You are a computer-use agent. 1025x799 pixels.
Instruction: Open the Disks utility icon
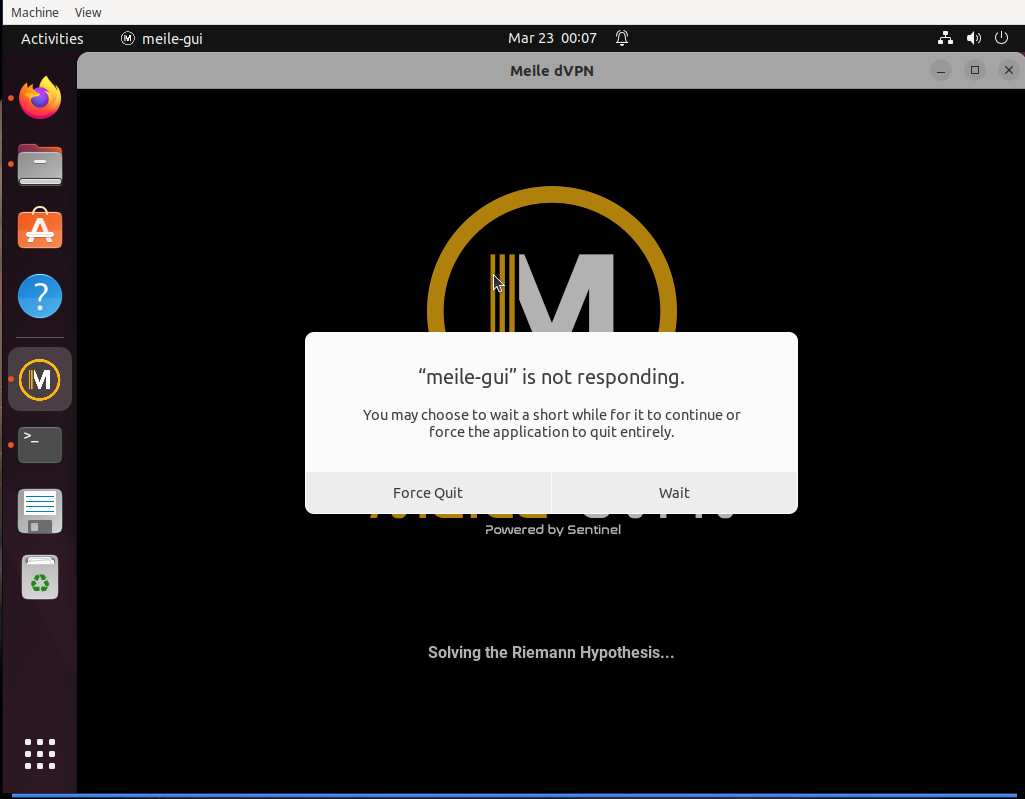(x=39, y=510)
